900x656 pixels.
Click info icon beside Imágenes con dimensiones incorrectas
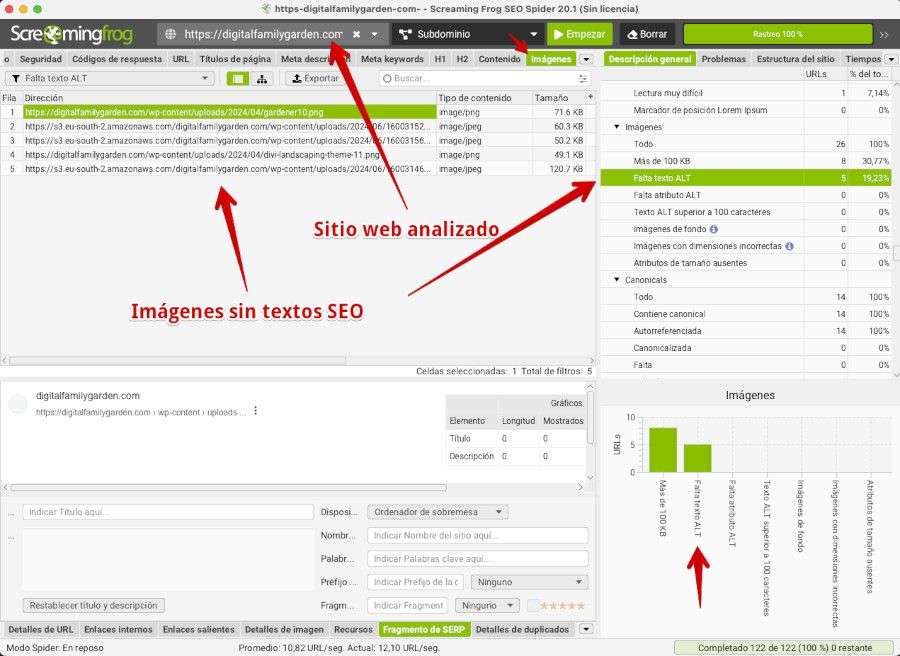tap(789, 246)
